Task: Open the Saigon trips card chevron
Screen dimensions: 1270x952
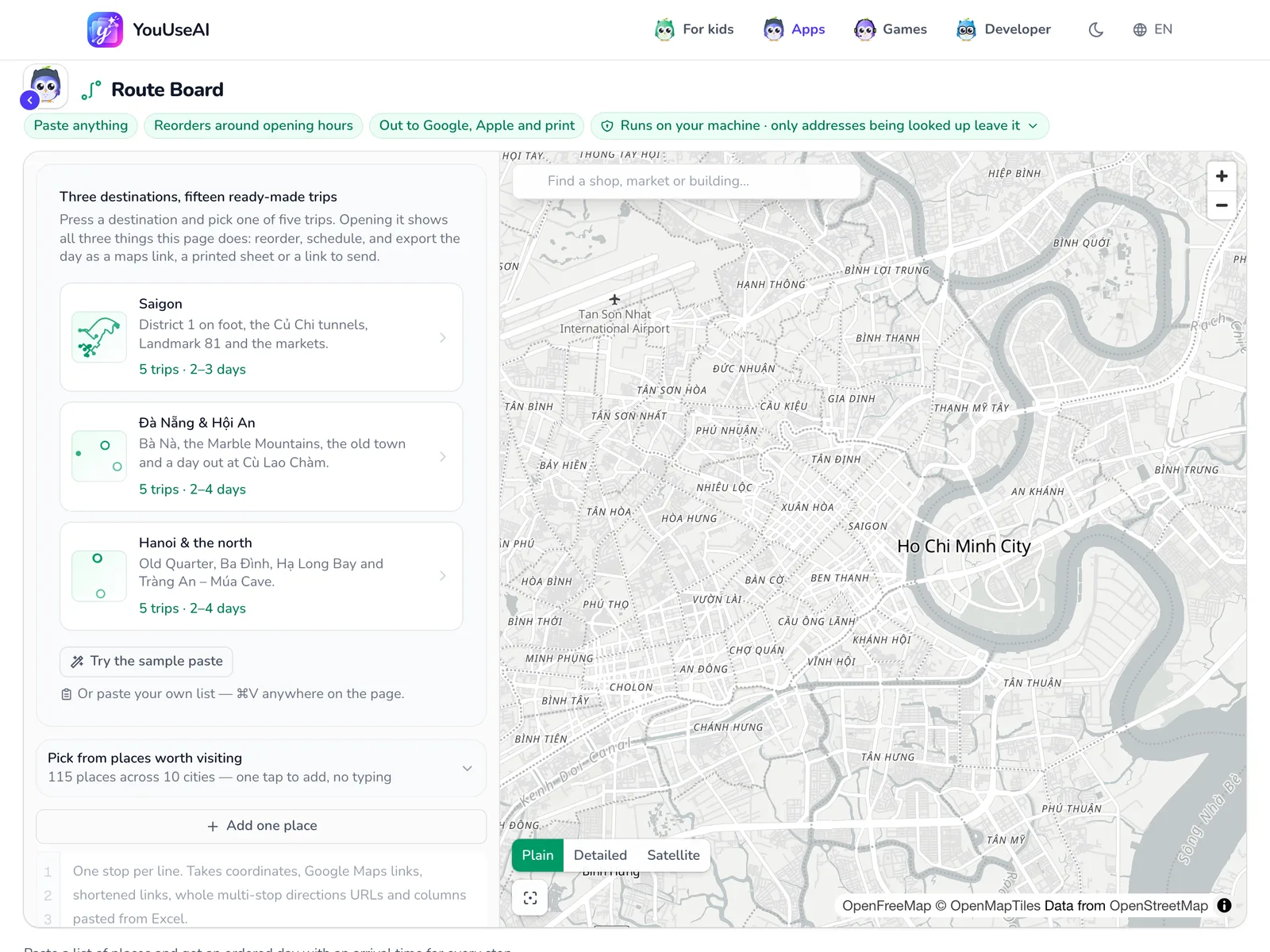Action: (443, 337)
